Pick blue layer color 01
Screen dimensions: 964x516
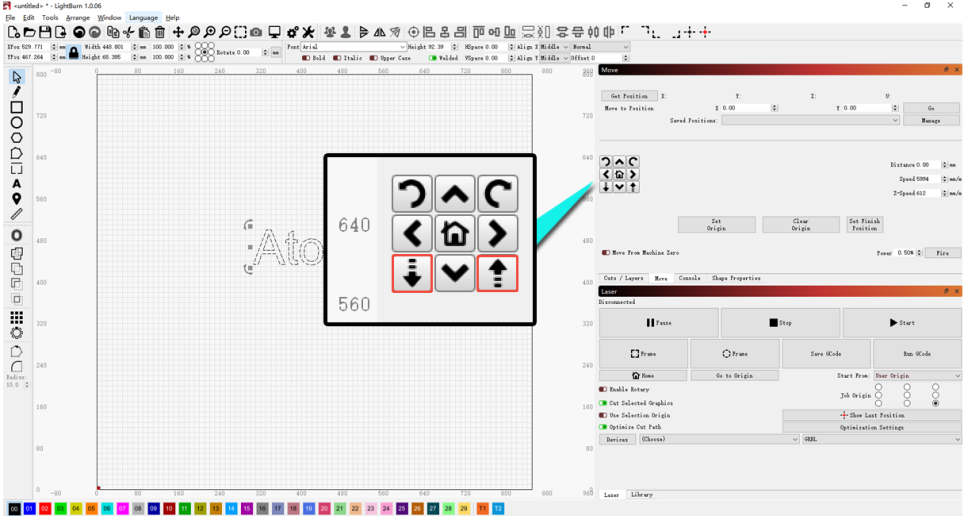tap(30, 509)
